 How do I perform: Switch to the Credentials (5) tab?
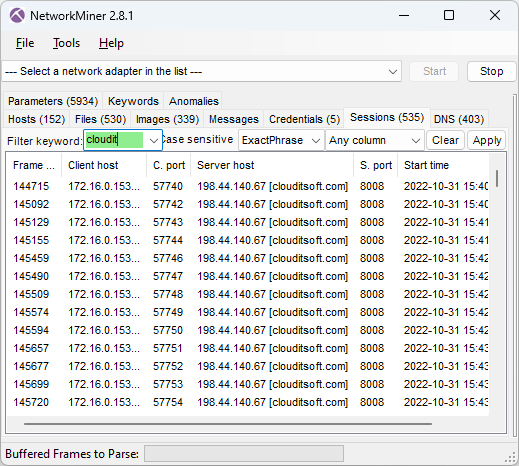coord(304,119)
